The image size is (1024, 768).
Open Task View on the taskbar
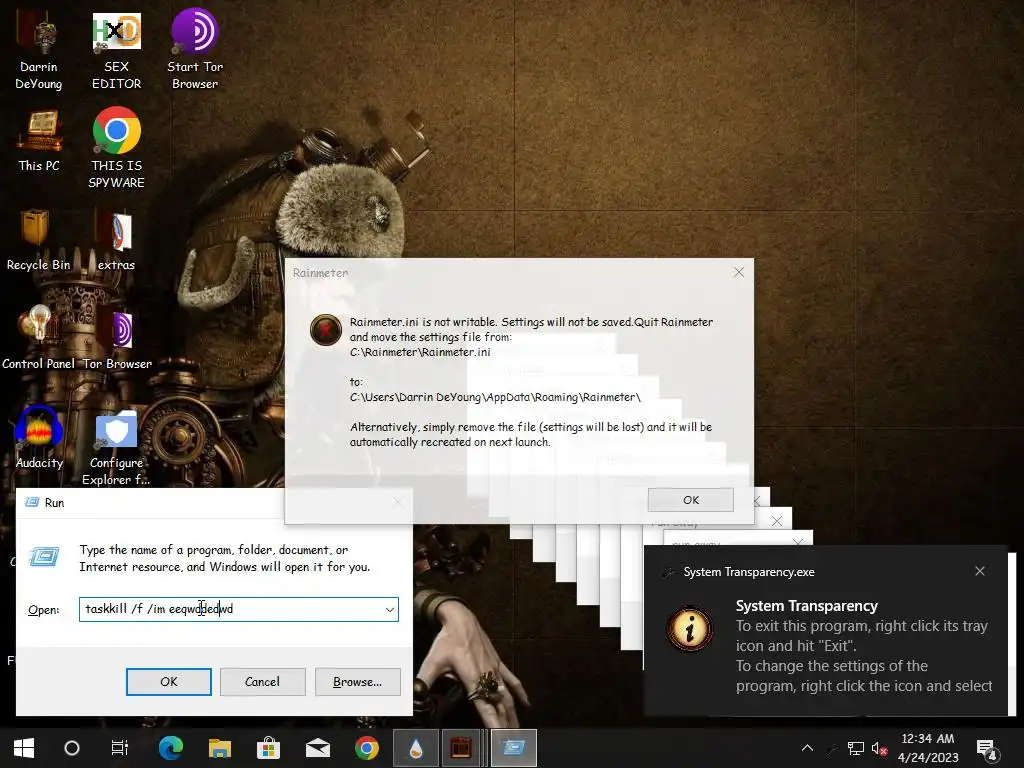pyautogui.click(x=120, y=748)
